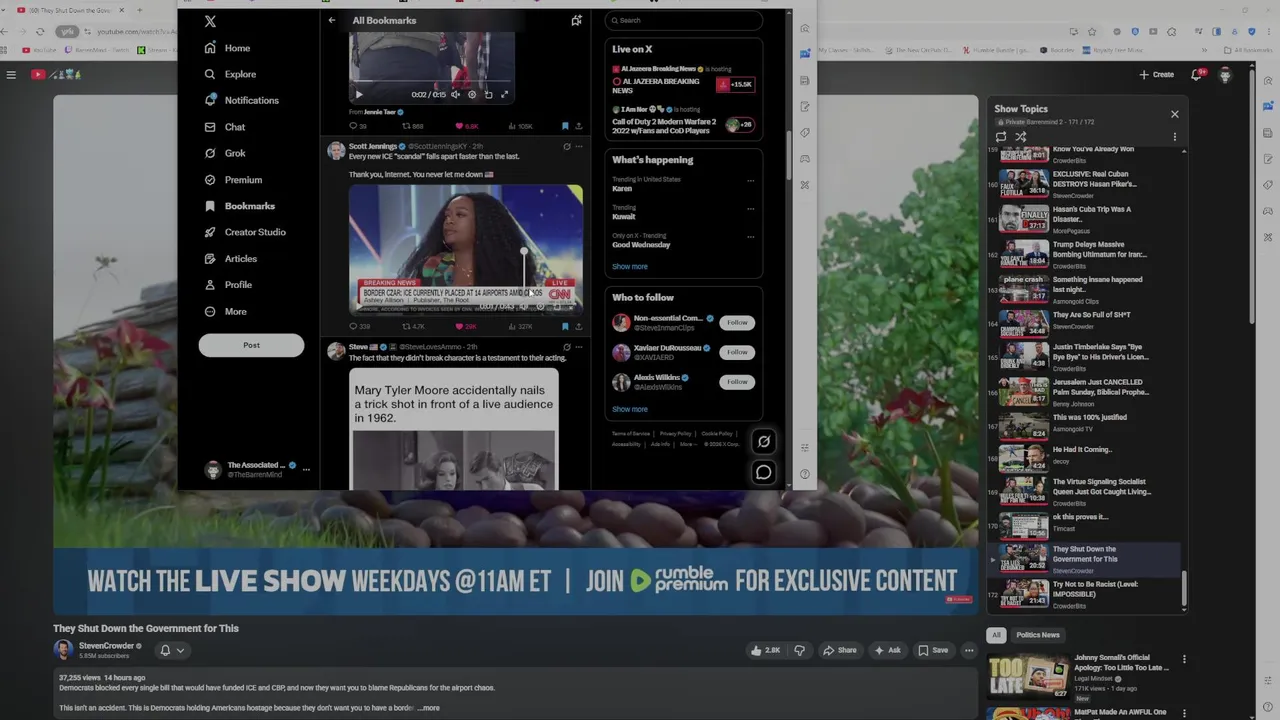Image resolution: width=1280 pixels, height=720 pixels.
Task: Remove bookmark from Scott Jennings tweet
Action: 565,326
